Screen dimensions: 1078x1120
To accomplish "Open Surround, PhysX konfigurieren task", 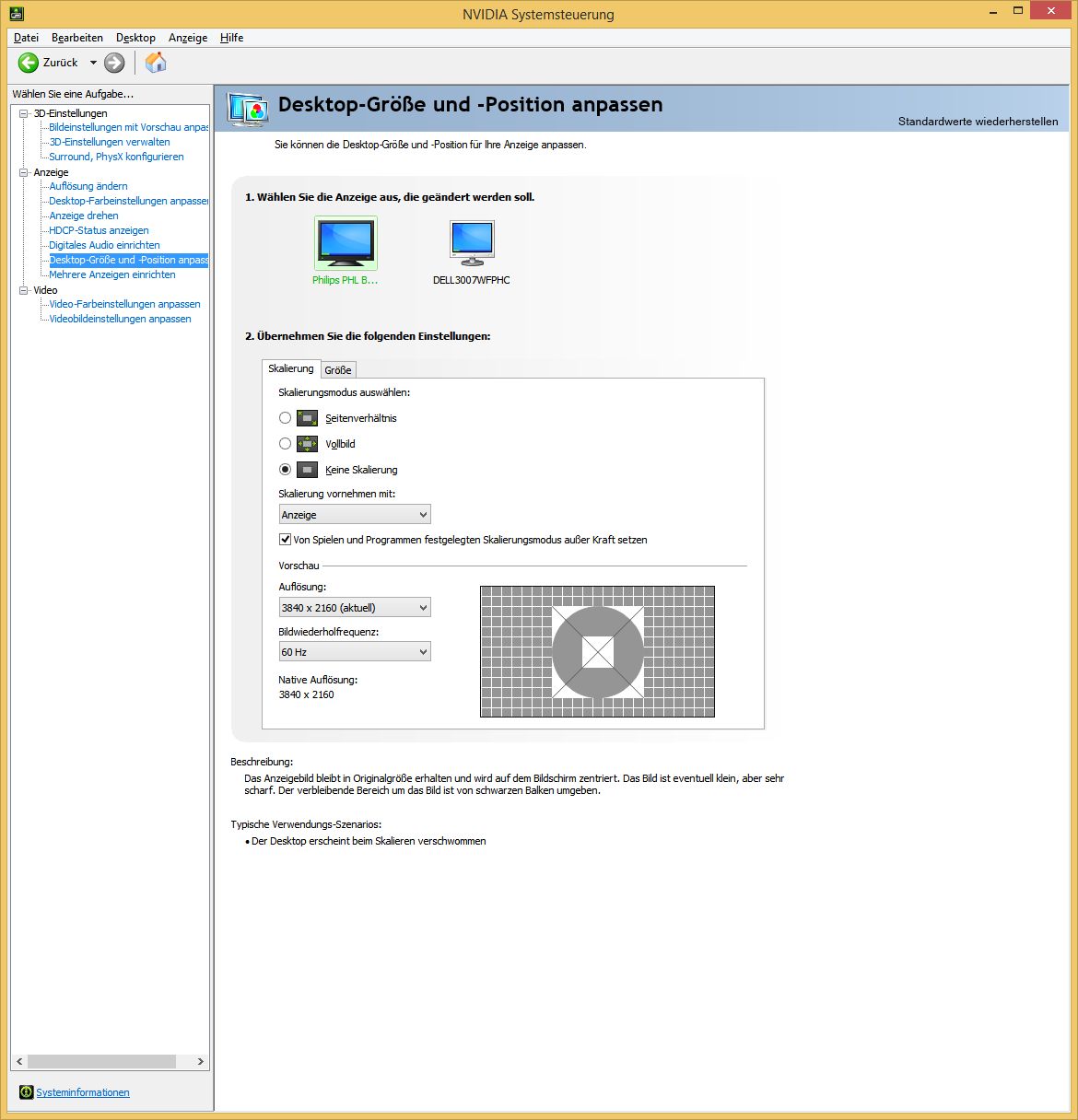I will click(117, 157).
